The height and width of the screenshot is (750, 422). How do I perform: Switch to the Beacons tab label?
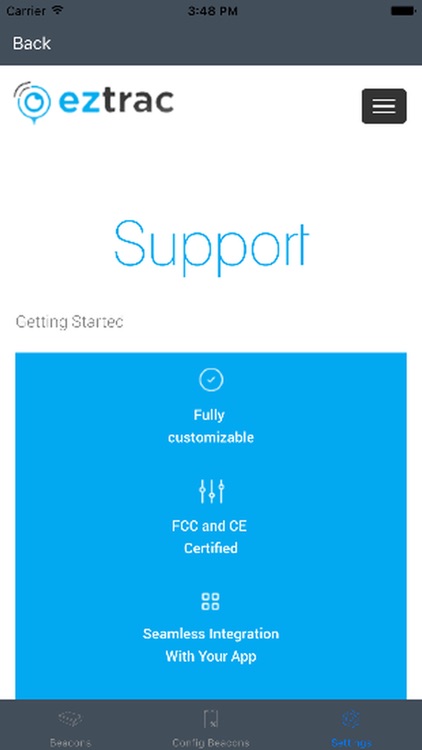[x=70, y=743]
